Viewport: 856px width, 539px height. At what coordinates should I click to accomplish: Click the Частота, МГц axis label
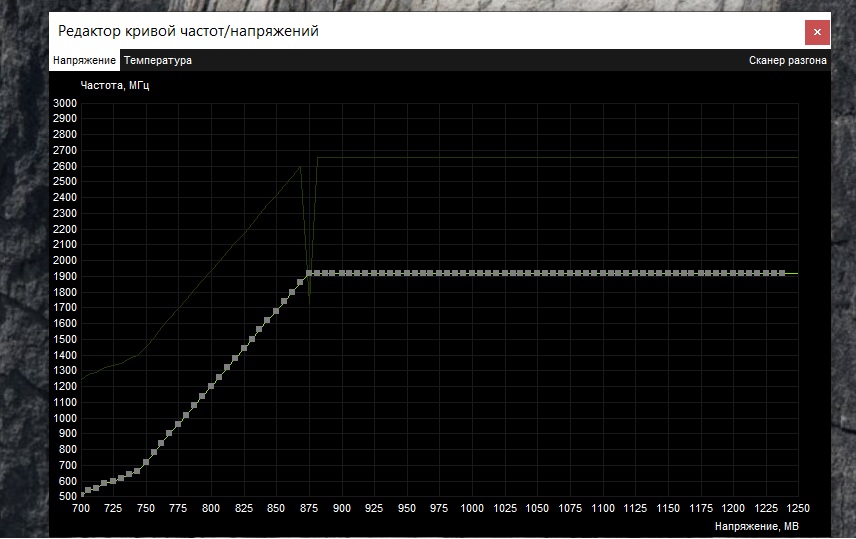pos(115,85)
